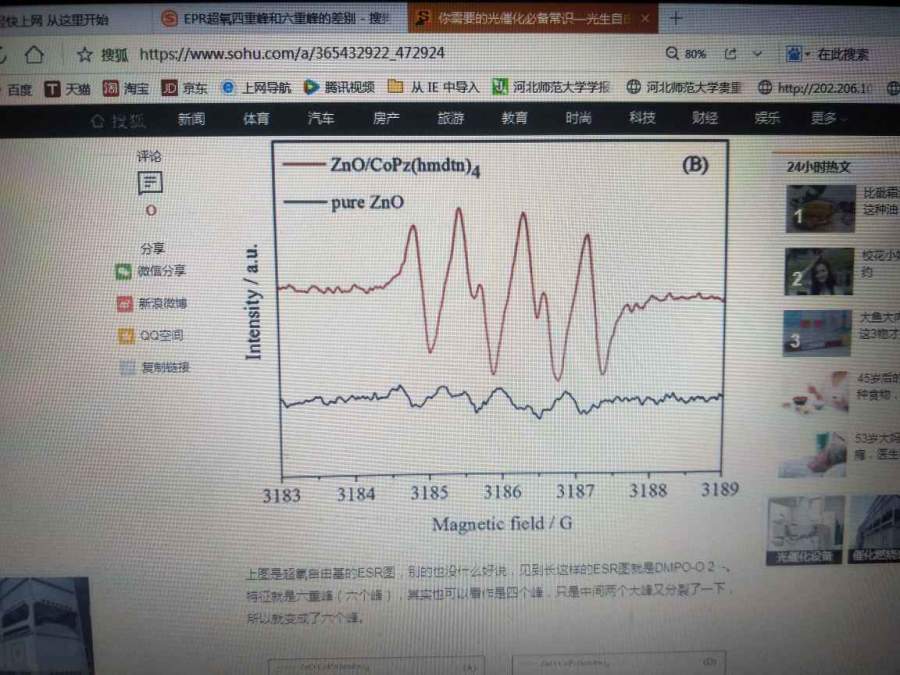Close the active 光催化 tab

tap(645, 18)
